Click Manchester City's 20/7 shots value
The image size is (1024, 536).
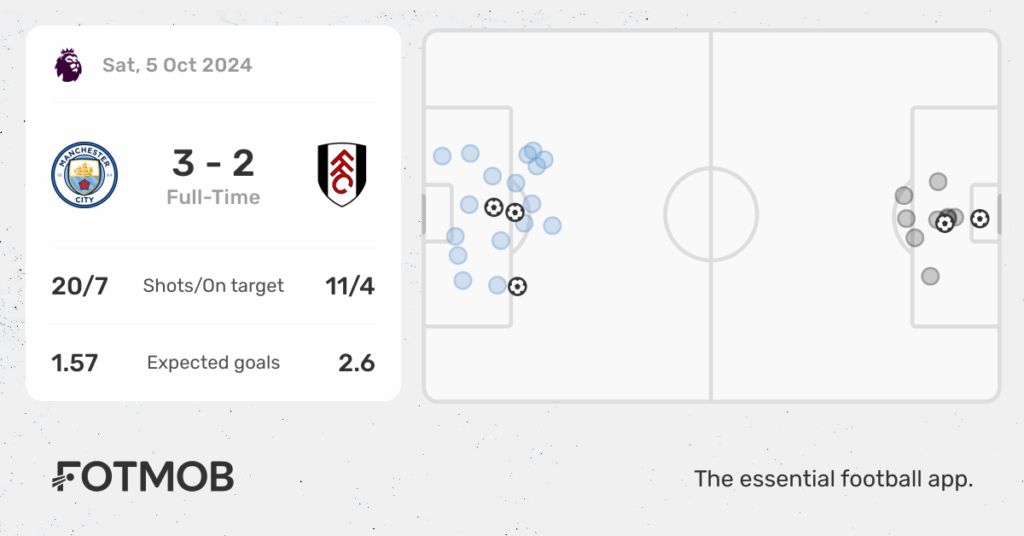(80, 286)
